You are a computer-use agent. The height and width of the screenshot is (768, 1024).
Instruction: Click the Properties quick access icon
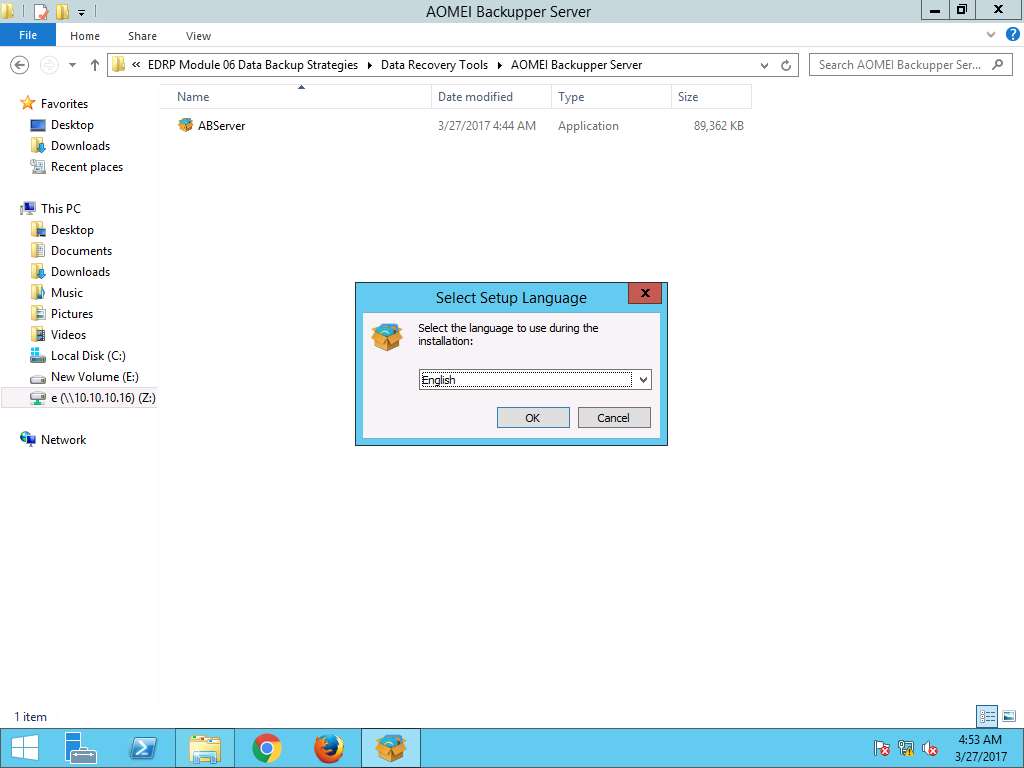click(x=40, y=11)
